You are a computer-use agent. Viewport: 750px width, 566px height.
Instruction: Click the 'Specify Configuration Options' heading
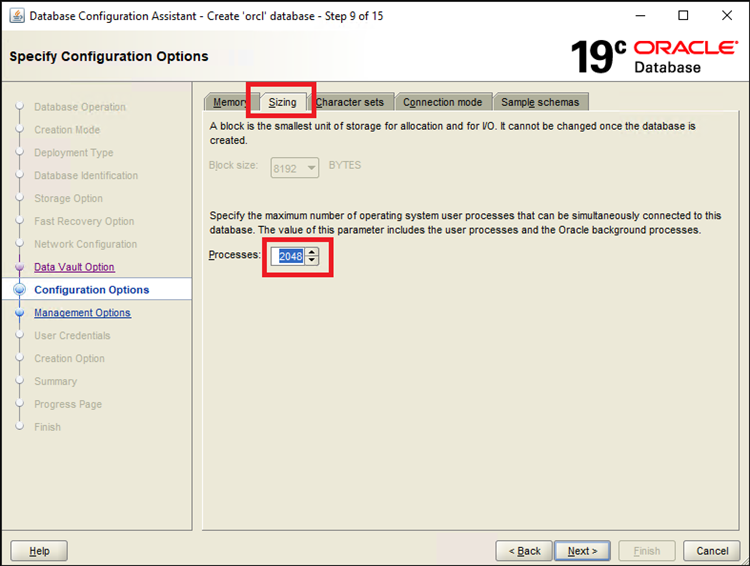pyautogui.click(x=109, y=56)
